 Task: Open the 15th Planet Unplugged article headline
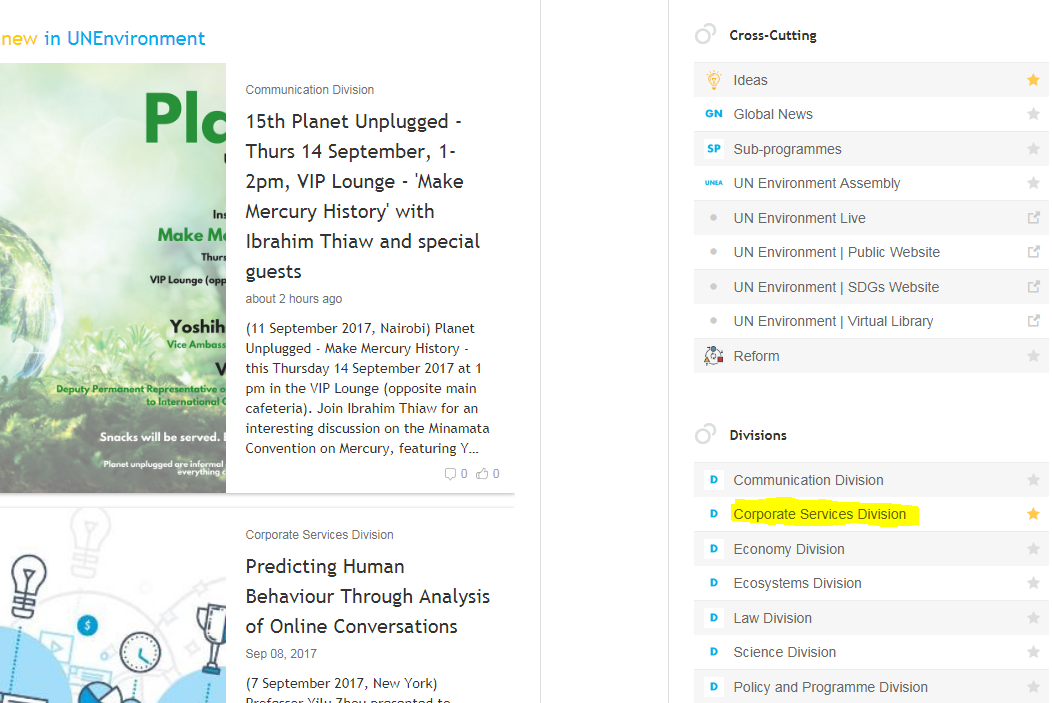coord(363,196)
